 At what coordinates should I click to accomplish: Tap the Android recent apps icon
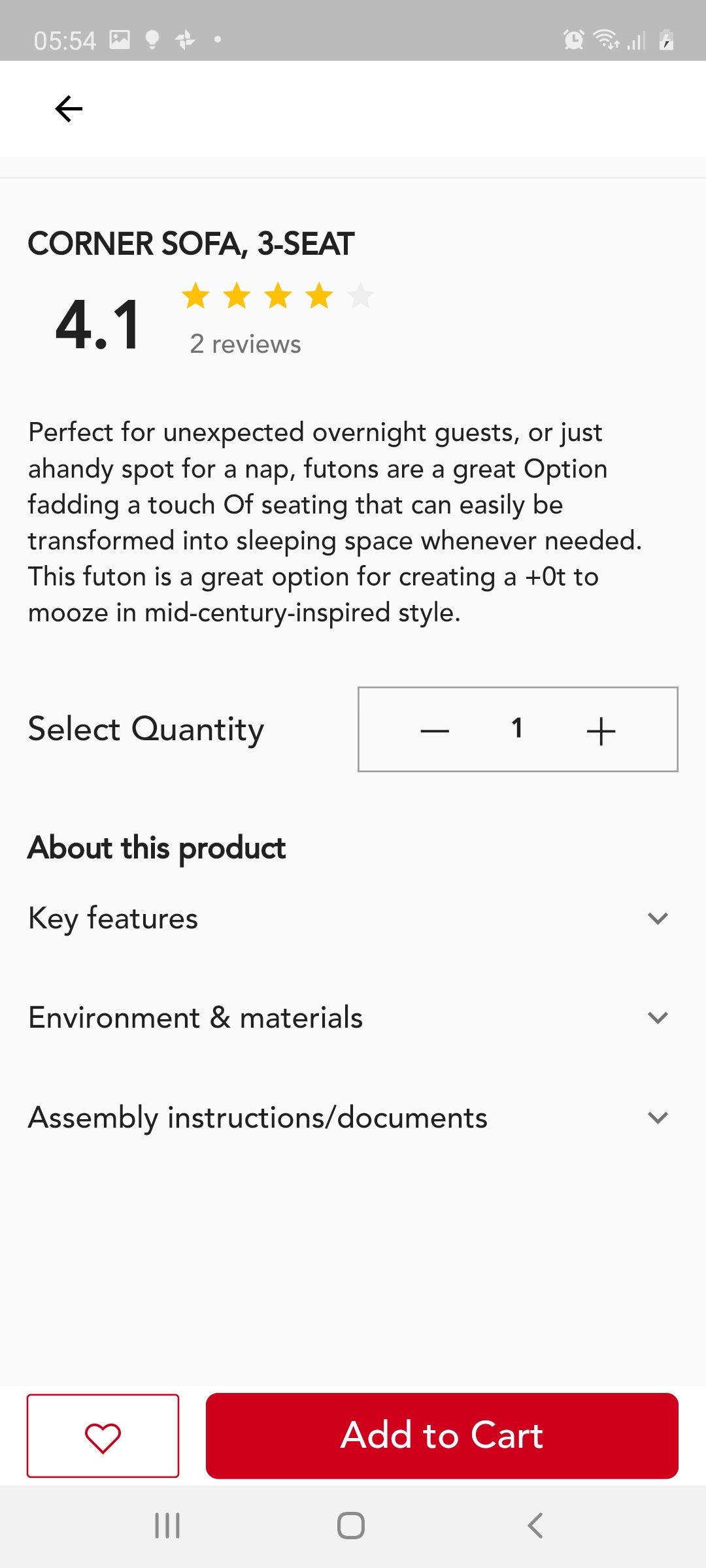pyautogui.click(x=167, y=1526)
